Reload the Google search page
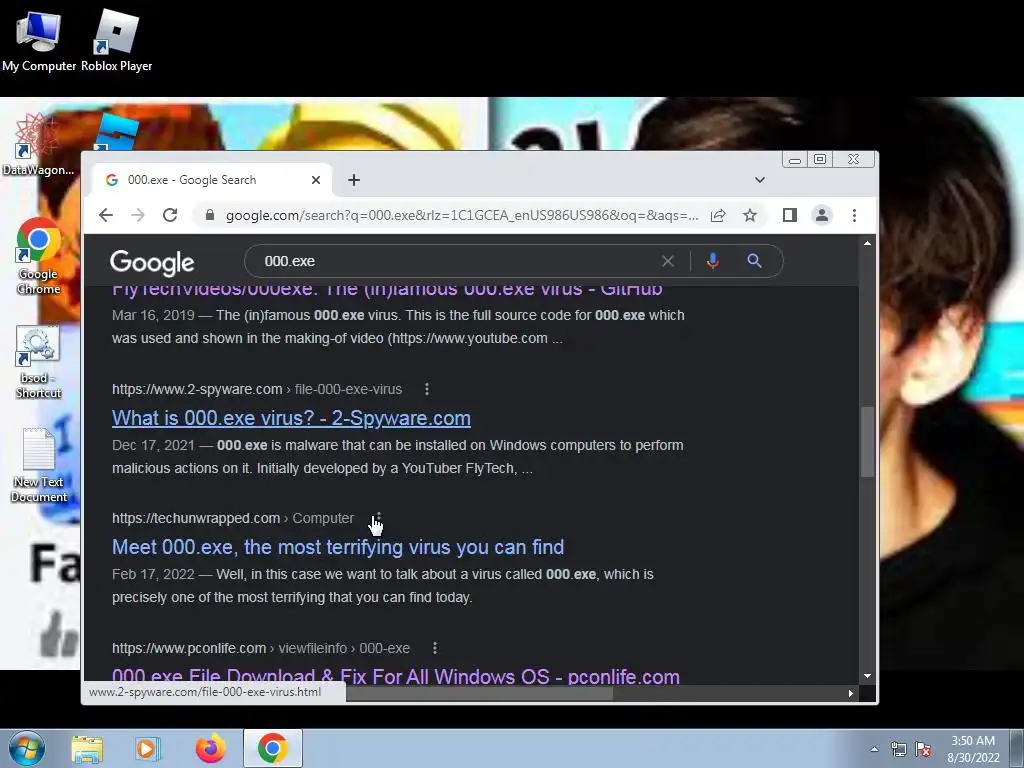The image size is (1024, 768). [x=170, y=216]
